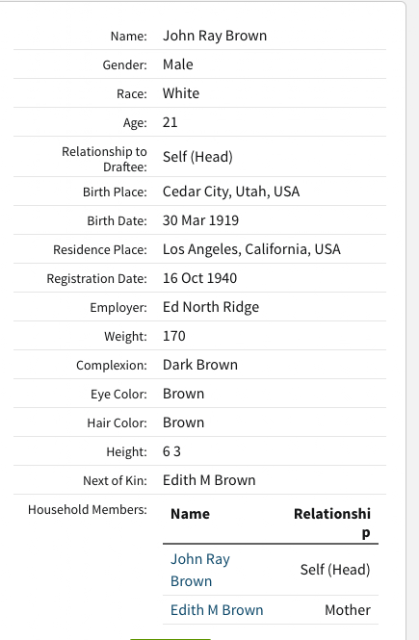This screenshot has height=640, width=419.
Task: Click the Complexion value Dark Brown
Action: pyautogui.click(x=200, y=364)
